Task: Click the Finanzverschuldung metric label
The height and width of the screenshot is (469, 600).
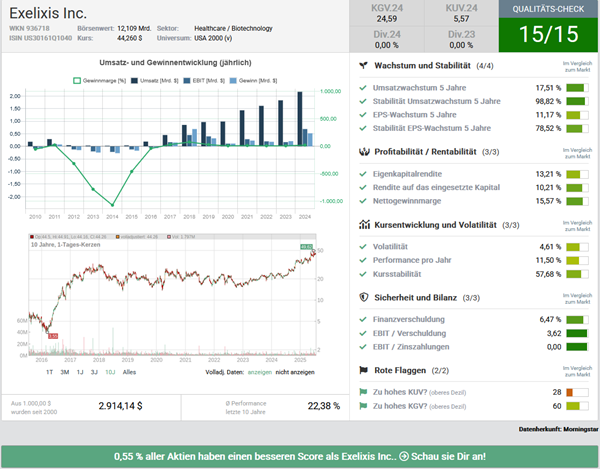Action: [409, 319]
